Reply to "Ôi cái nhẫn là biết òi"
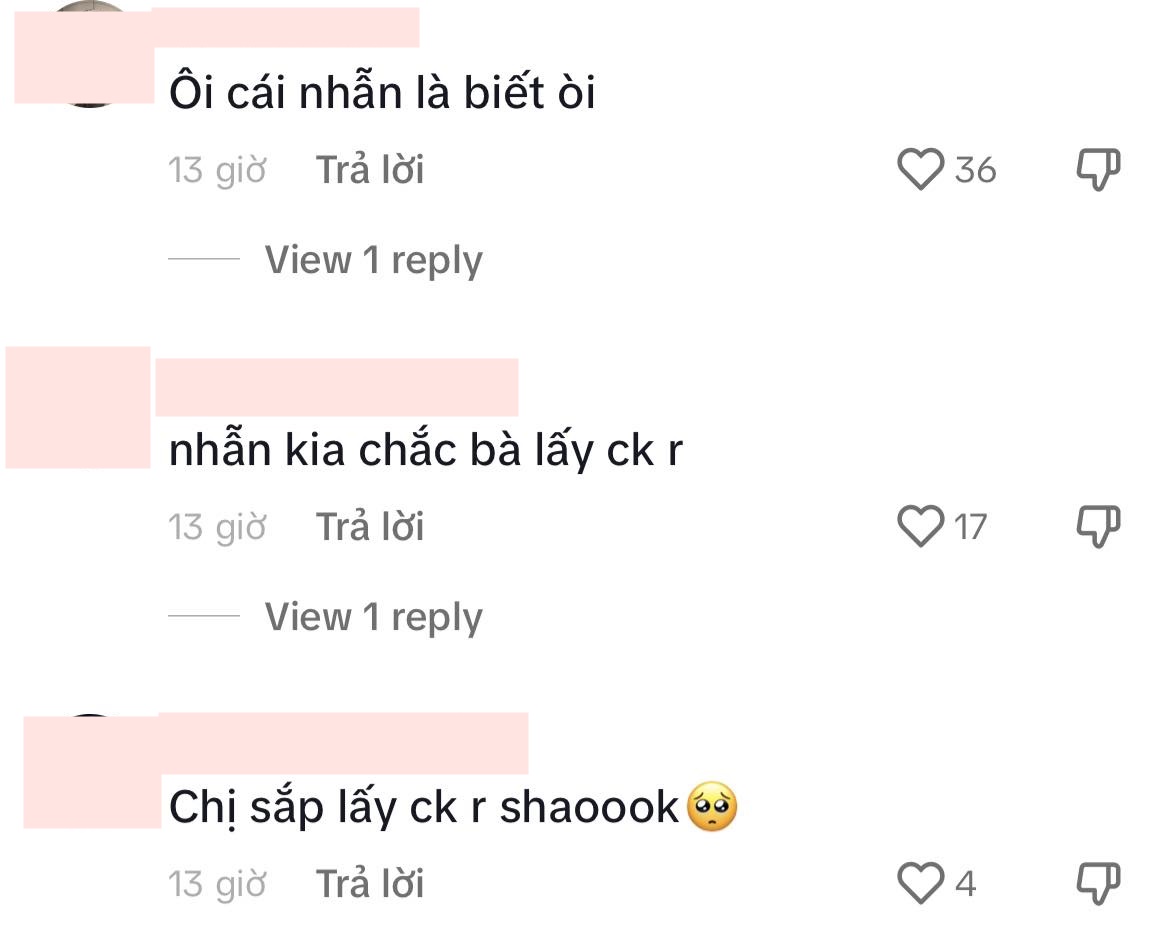This screenshot has width=1170, height=932. pos(369,169)
